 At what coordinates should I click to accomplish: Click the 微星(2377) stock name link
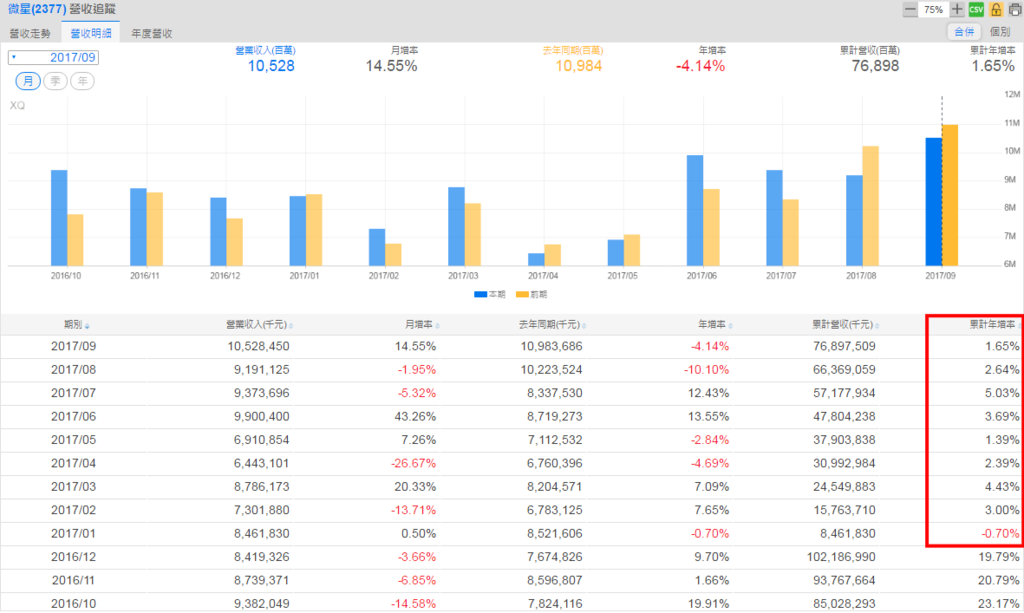[37, 9]
